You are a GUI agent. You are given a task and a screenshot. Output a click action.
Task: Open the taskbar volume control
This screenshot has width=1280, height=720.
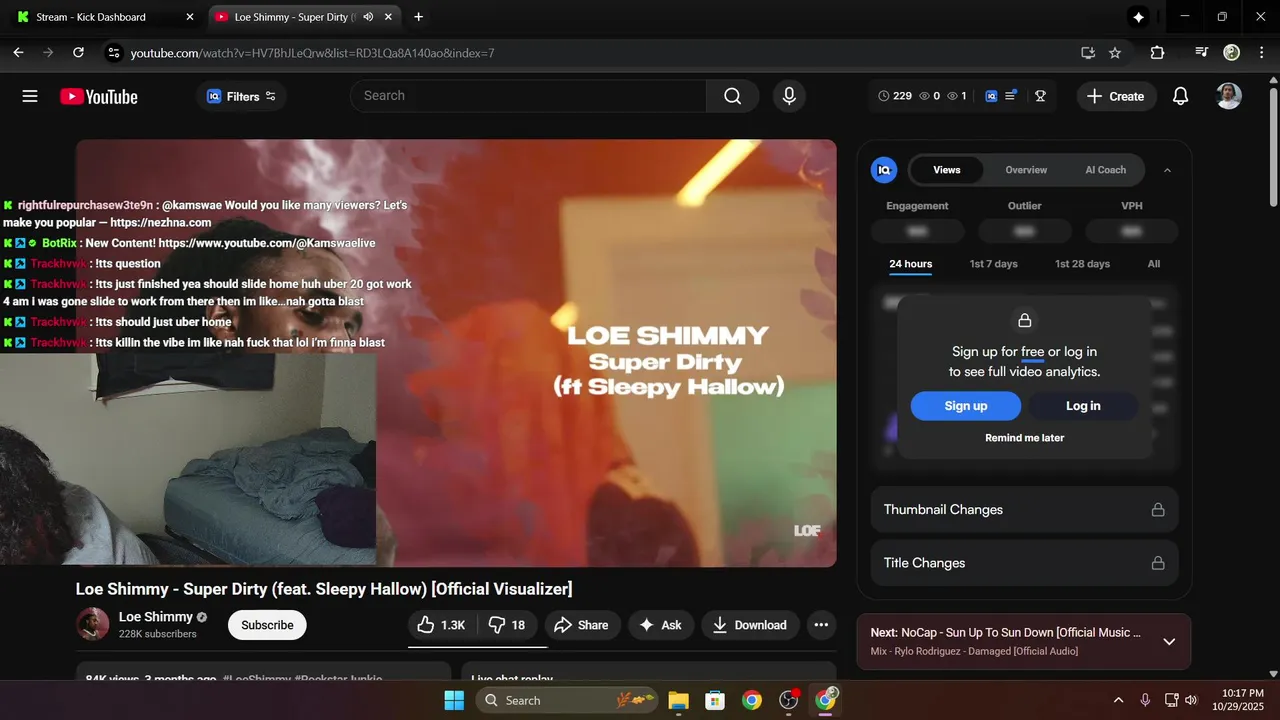tap(1190, 700)
